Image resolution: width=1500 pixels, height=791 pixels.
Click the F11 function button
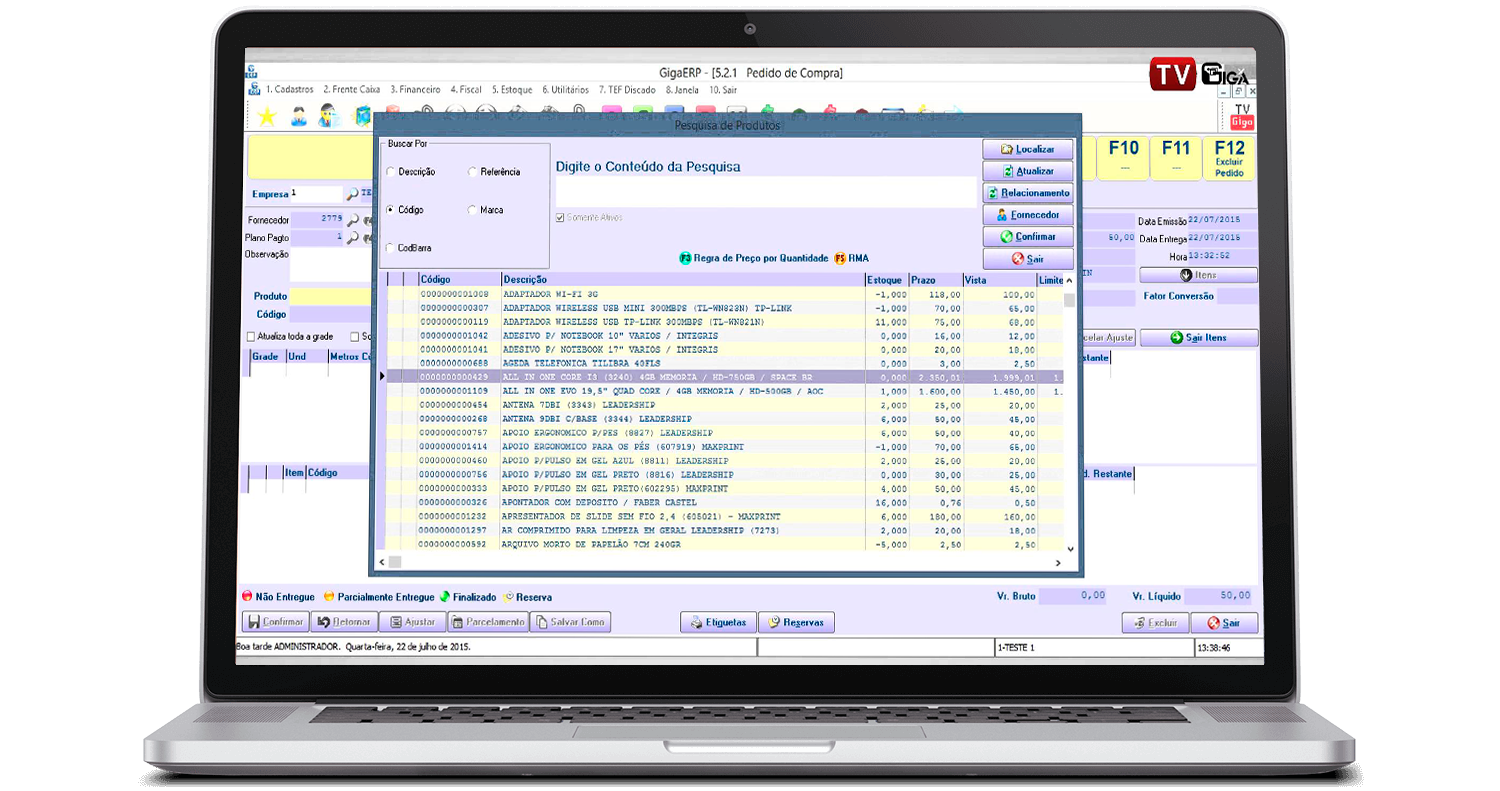pyautogui.click(x=1176, y=158)
